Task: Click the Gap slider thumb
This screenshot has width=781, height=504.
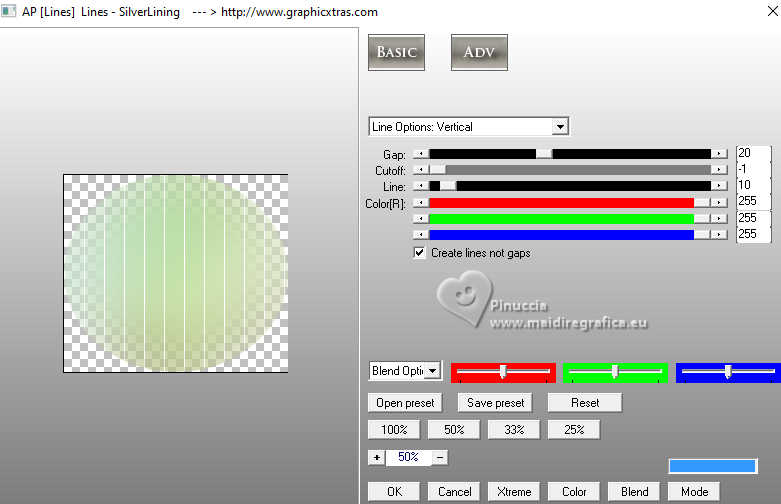Action: point(544,154)
